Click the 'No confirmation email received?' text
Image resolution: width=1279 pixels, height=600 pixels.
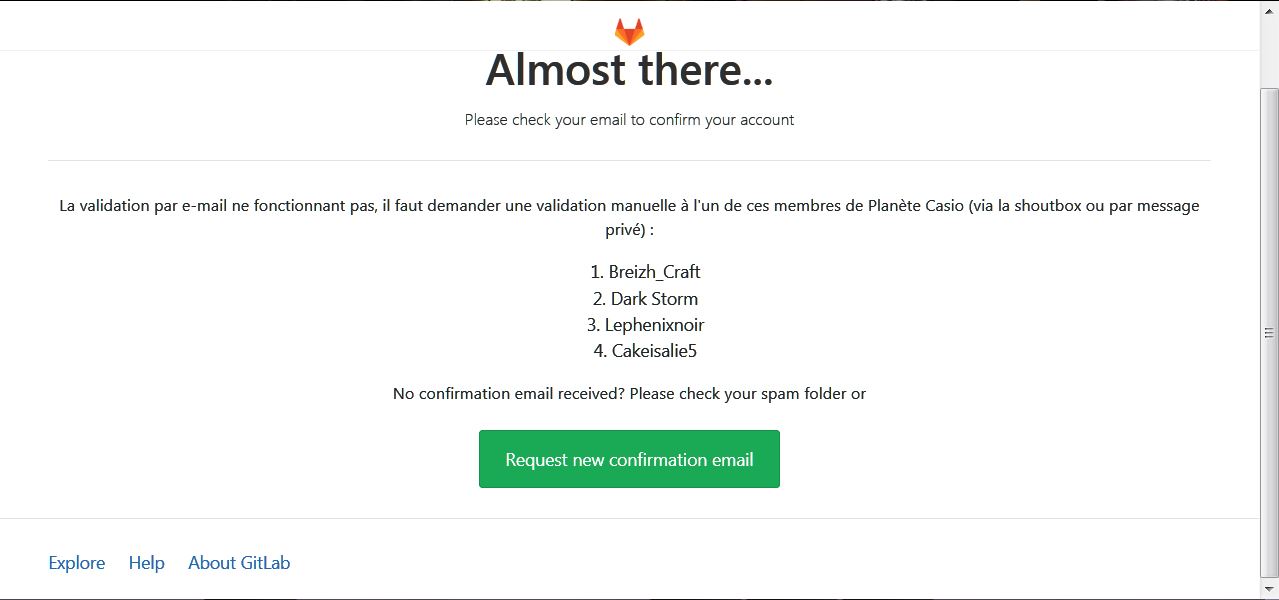(509, 393)
